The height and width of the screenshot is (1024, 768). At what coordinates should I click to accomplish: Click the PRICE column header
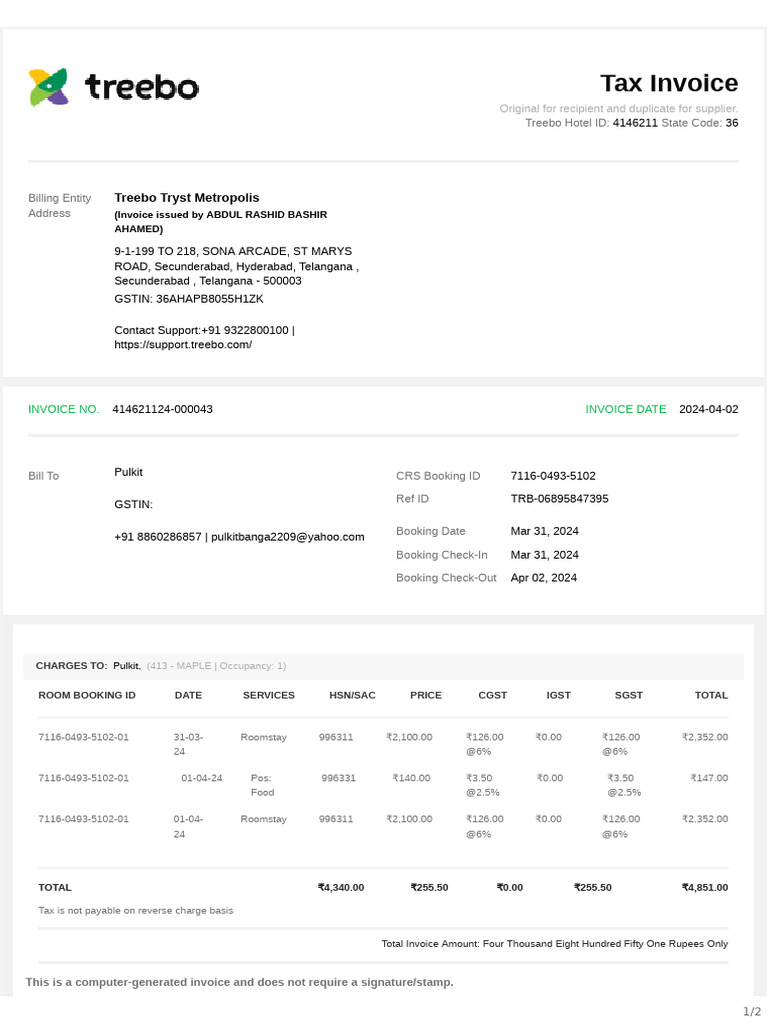tap(426, 695)
